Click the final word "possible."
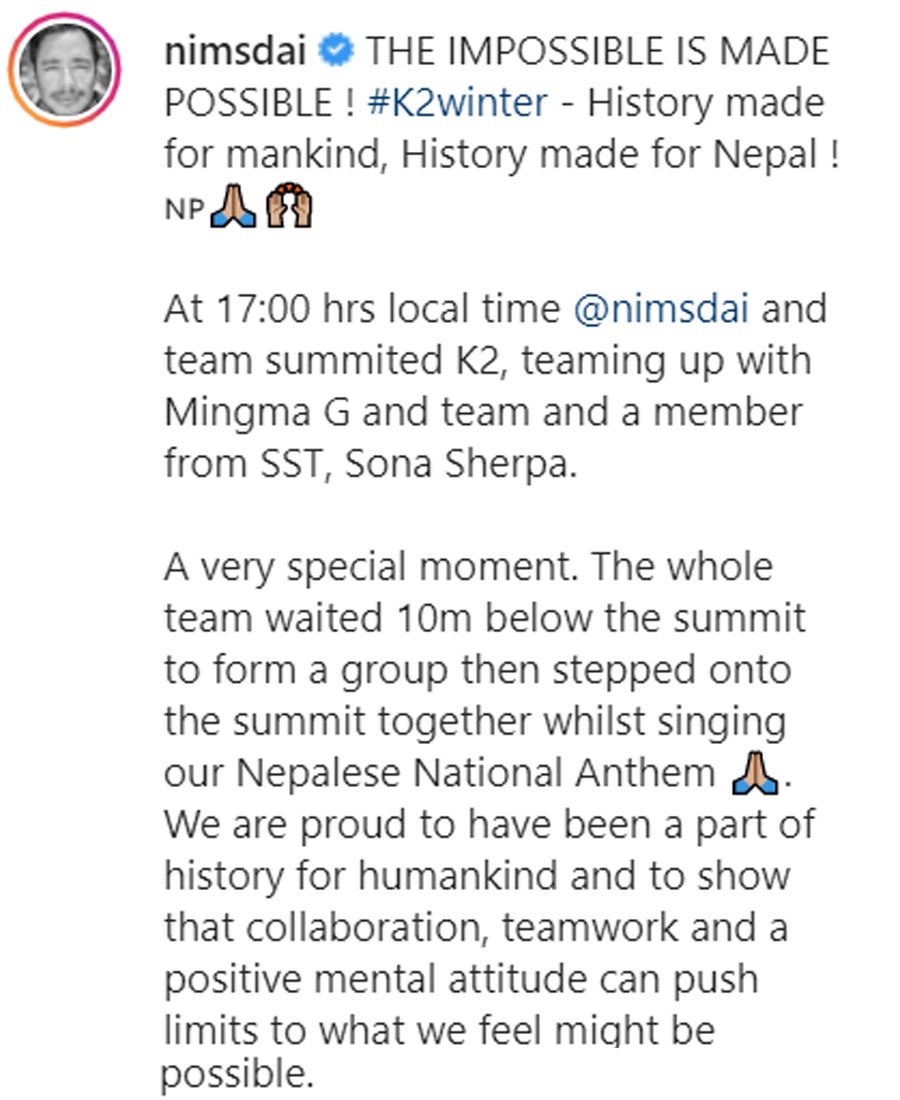Image resolution: width=900 pixels, height=1100 pixels. (x=236, y=1074)
